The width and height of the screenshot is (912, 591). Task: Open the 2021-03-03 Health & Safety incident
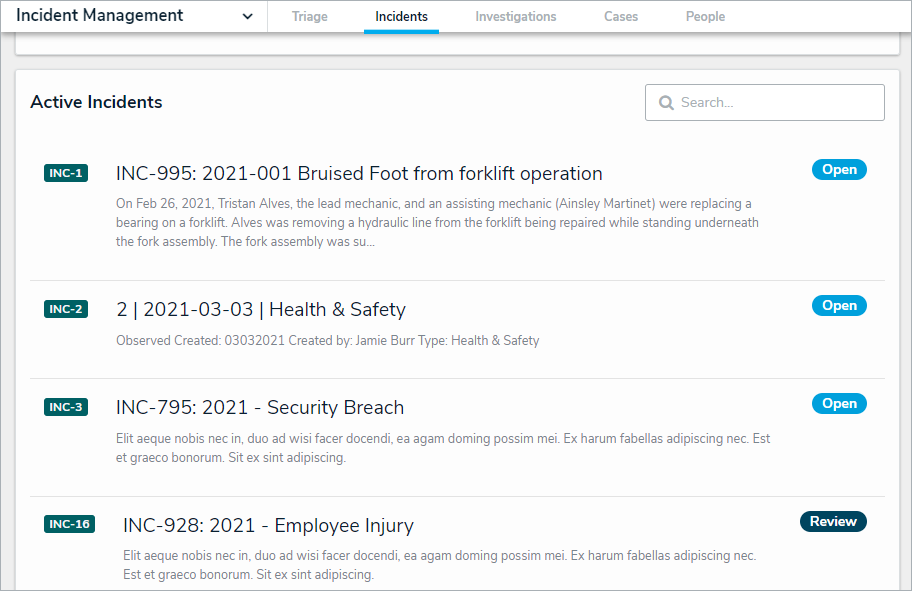(x=261, y=309)
